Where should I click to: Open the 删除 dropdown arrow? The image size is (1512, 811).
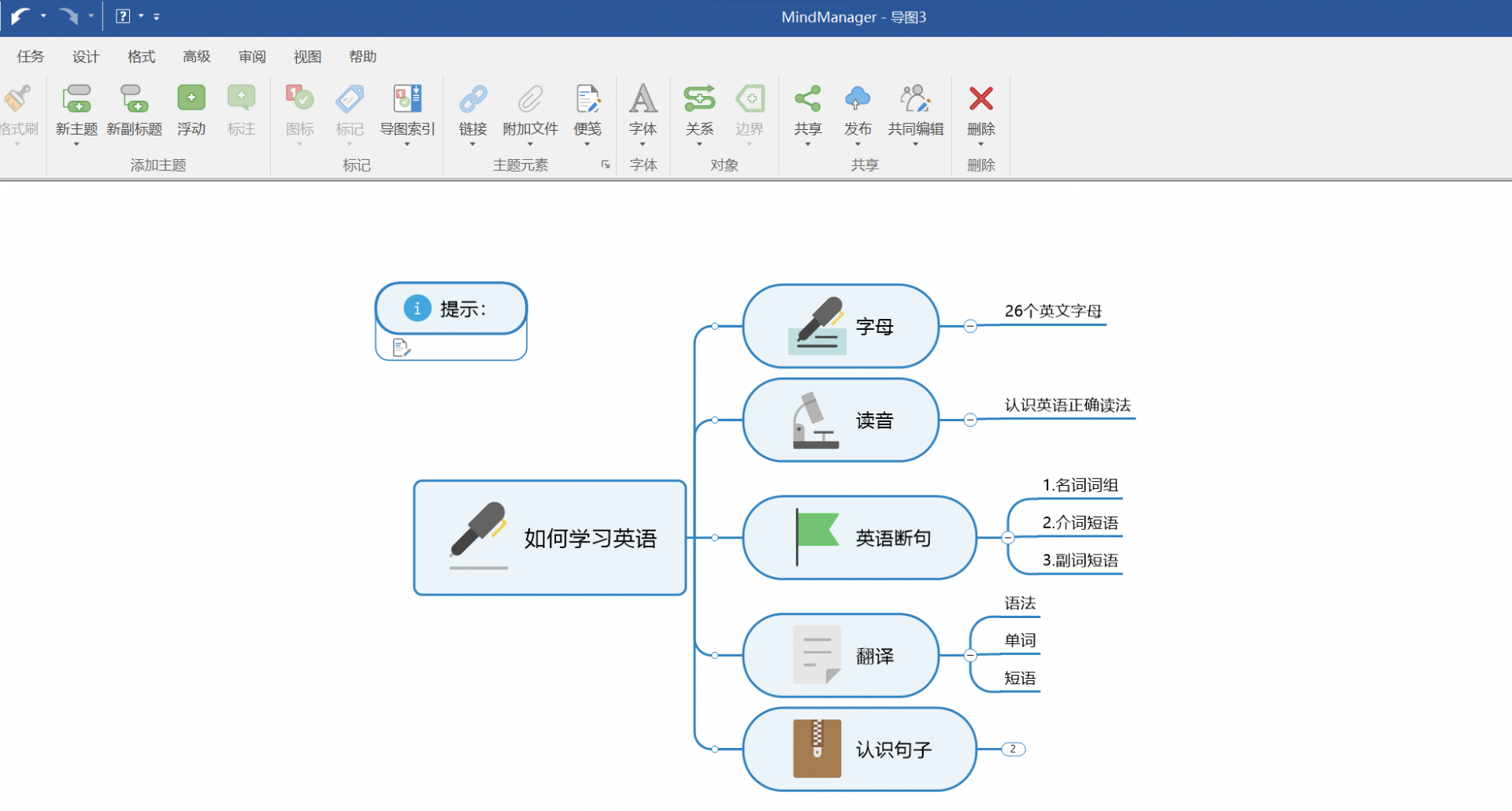(981, 144)
